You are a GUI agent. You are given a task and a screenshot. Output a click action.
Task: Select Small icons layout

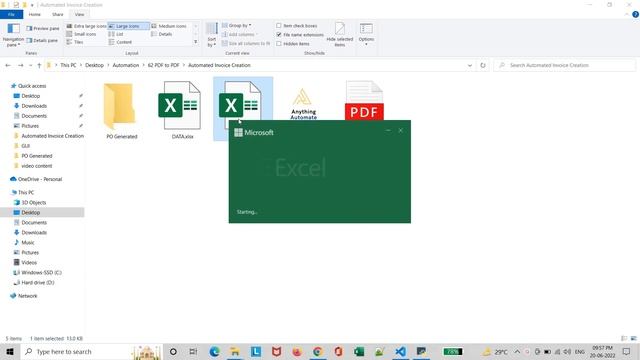(x=81, y=34)
